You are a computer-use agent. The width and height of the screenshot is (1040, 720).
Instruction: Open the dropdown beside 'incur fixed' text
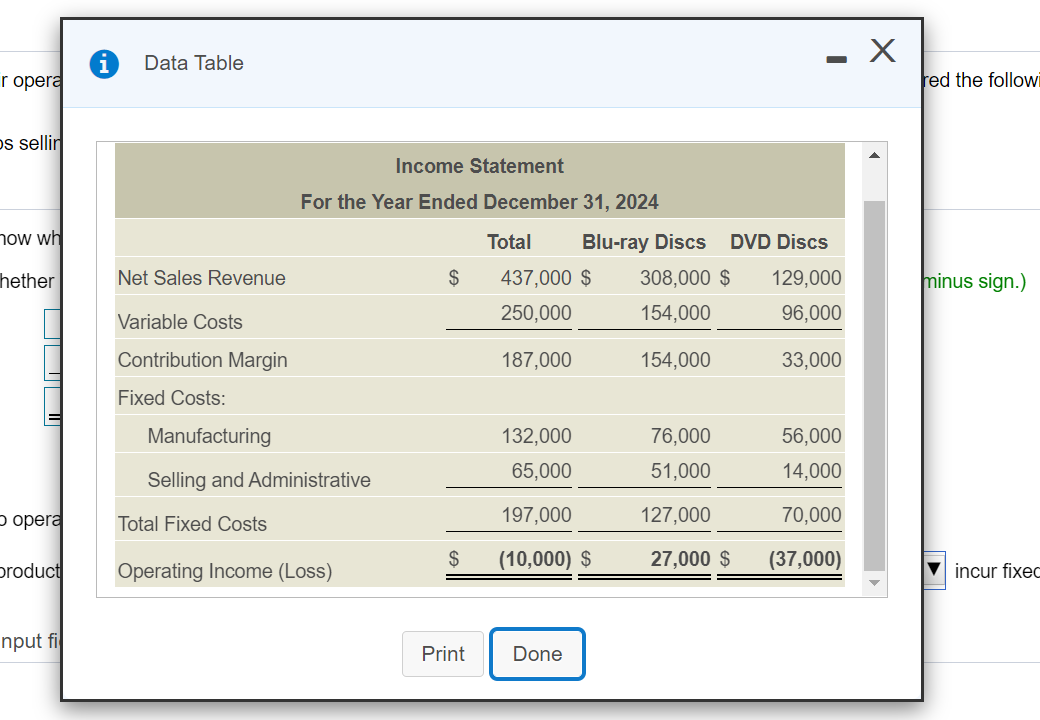(931, 569)
